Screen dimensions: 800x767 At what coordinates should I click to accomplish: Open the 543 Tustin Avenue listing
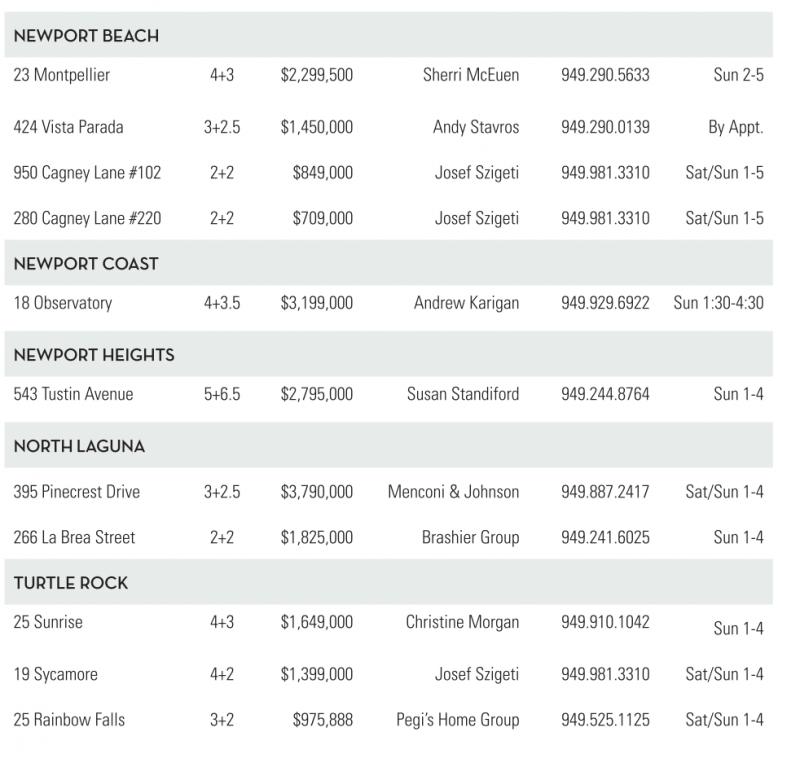tap(73, 394)
